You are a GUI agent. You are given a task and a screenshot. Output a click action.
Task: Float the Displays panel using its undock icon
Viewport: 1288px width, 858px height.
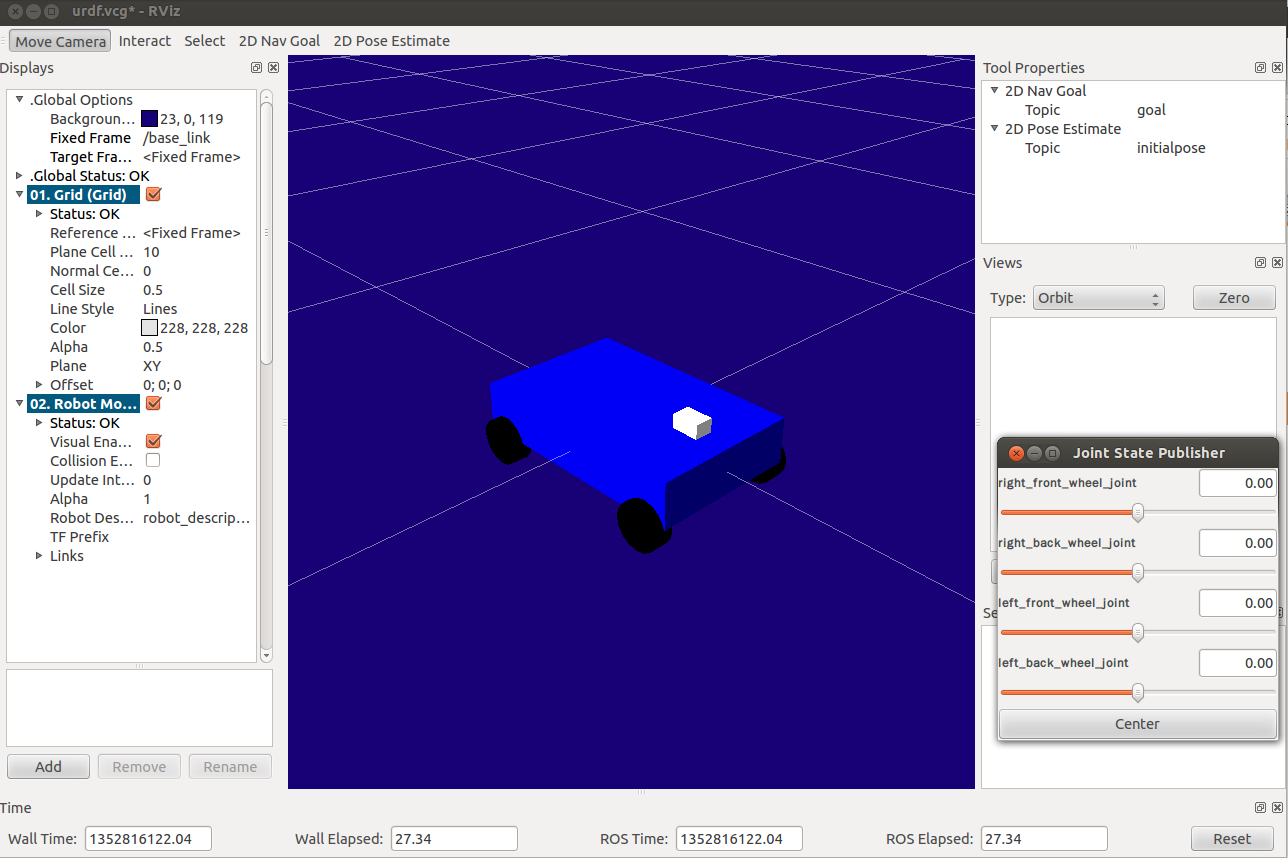pyautogui.click(x=256, y=68)
